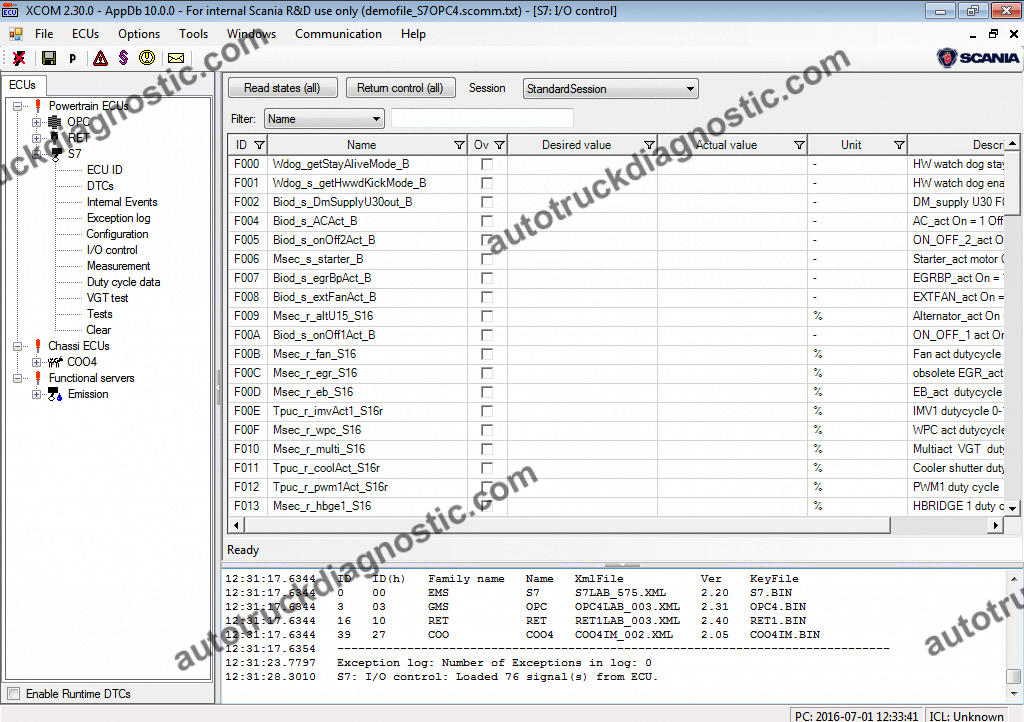Open the Session dropdown showing StandardSession
The image size is (1024, 722).
[610, 89]
